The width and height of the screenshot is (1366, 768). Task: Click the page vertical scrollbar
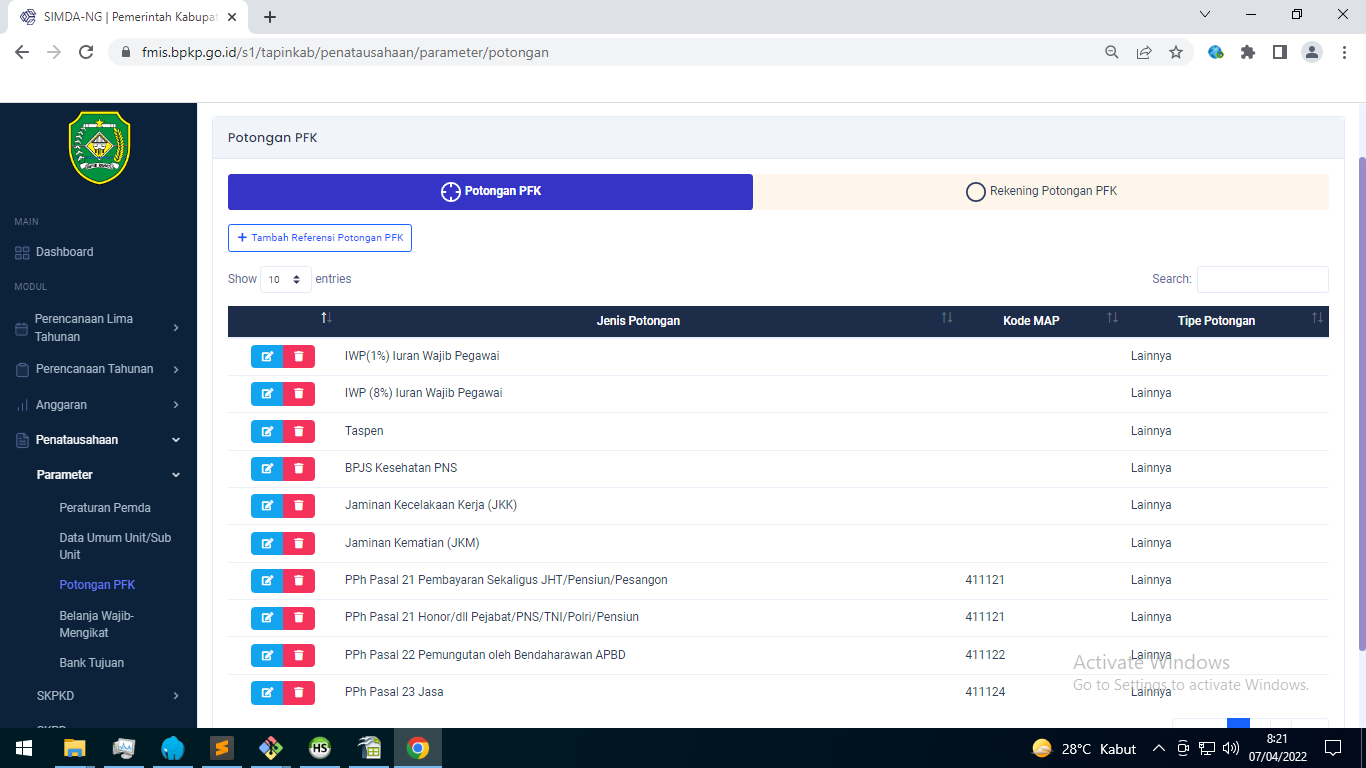point(1361,403)
